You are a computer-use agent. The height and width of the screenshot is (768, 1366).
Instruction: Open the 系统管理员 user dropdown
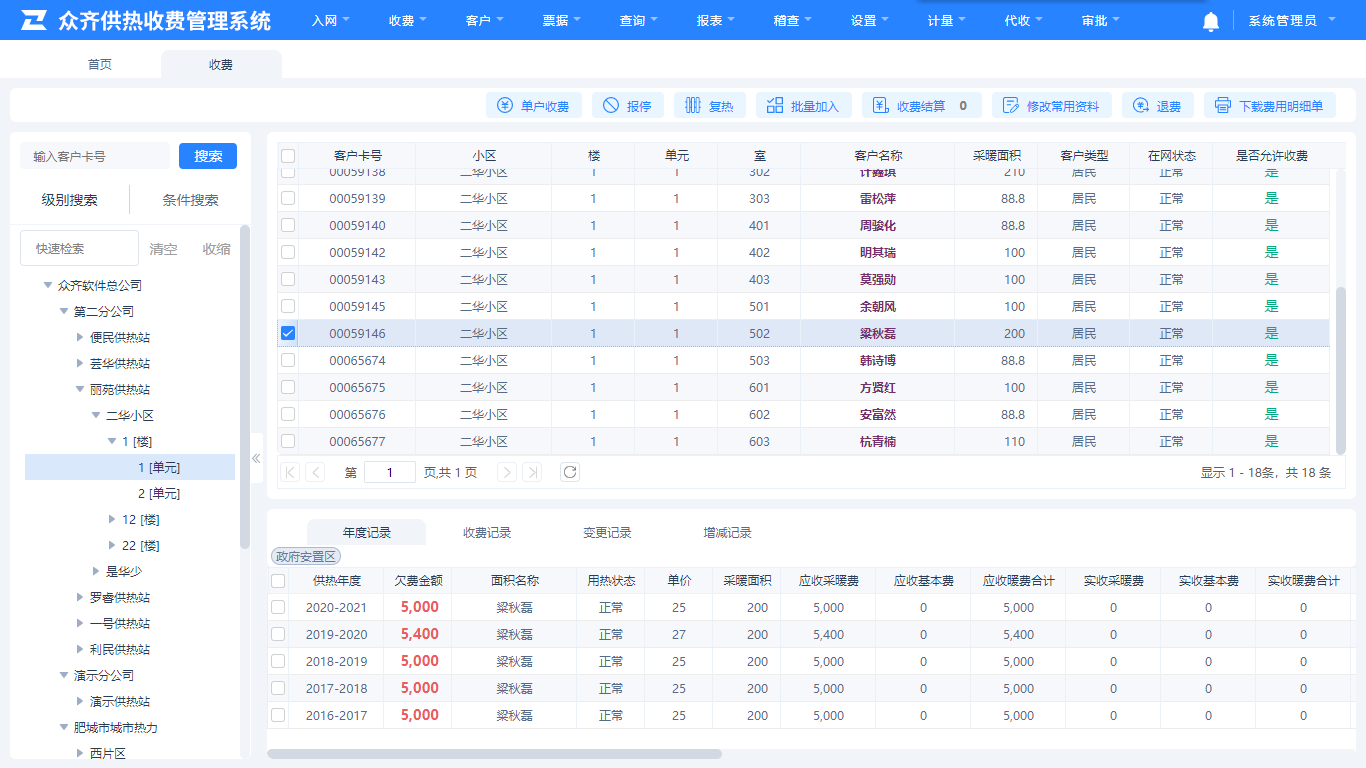pyautogui.click(x=1291, y=20)
